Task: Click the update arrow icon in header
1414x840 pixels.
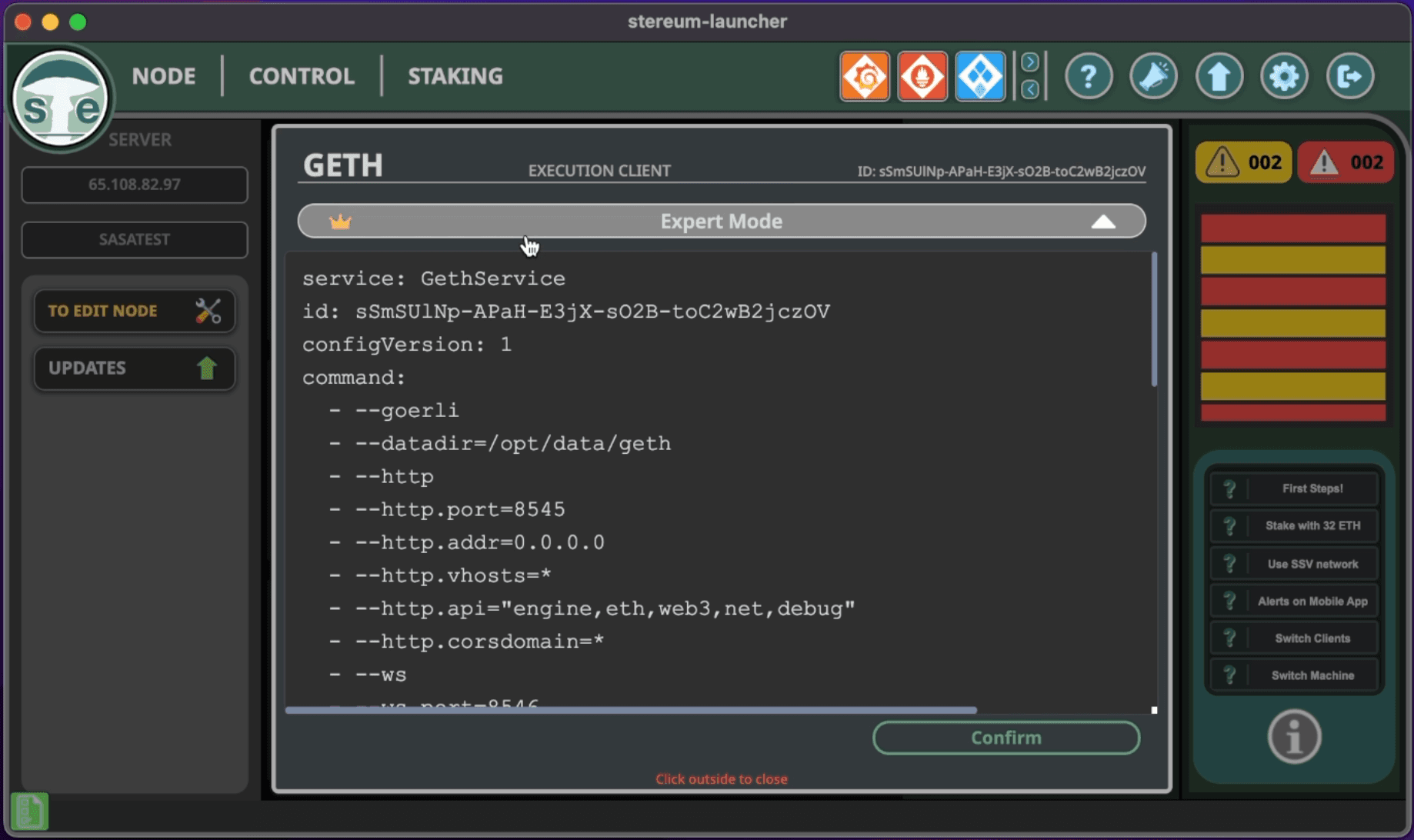Action: point(1219,76)
